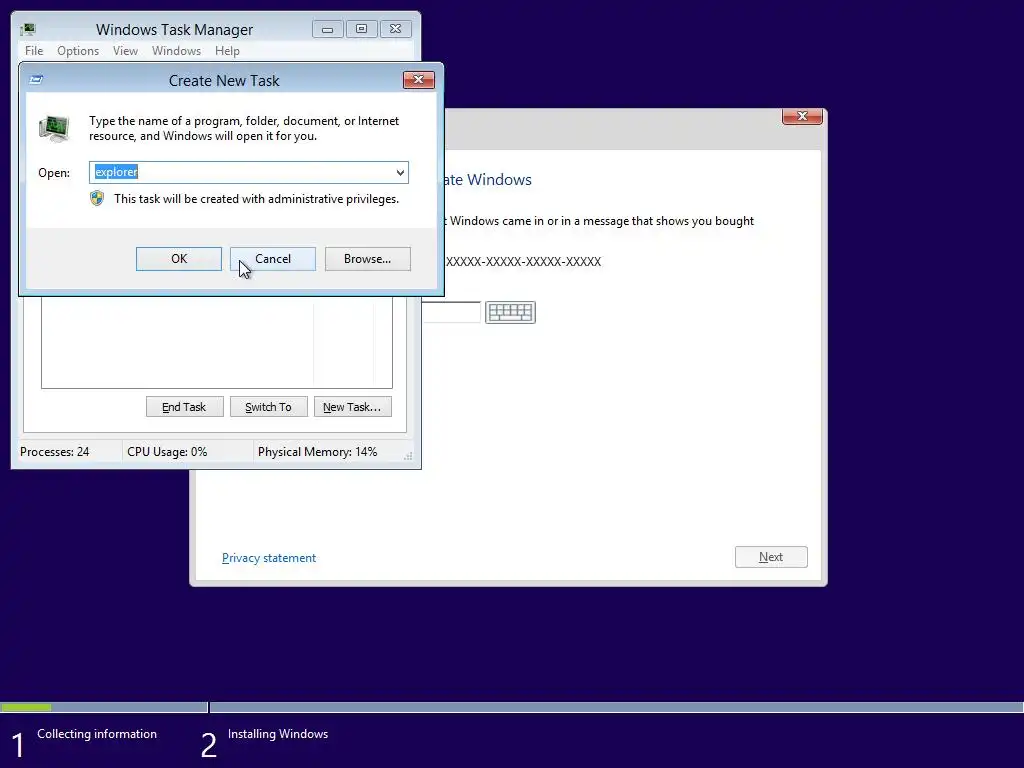This screenshot has height=768, width=1024.
Task: Minimize the Windows Task Manager window
Action: (x=328, y=29)
